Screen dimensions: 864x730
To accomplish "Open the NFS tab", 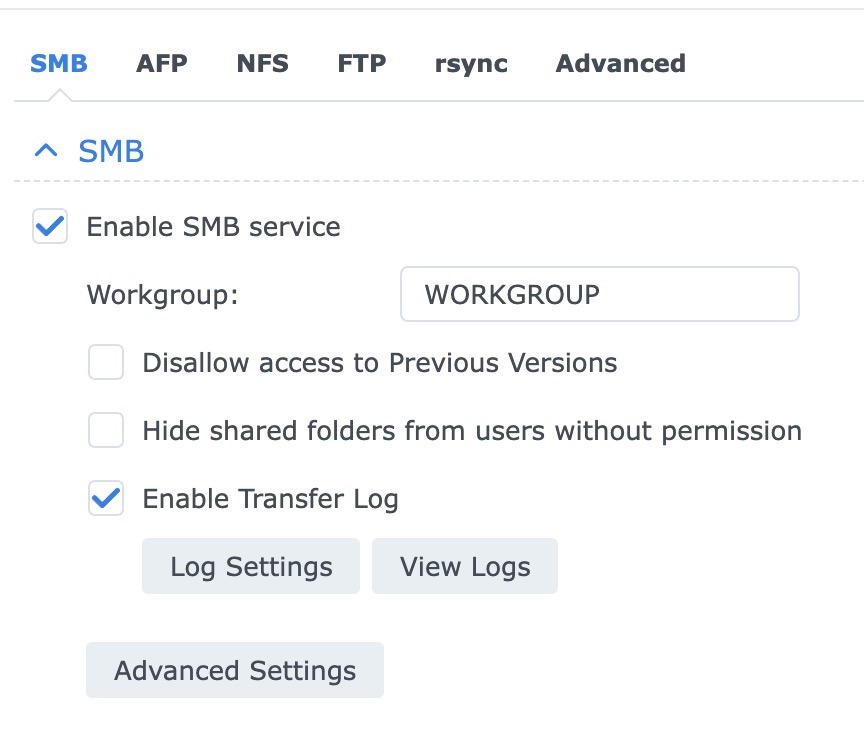I will point(262,64).
